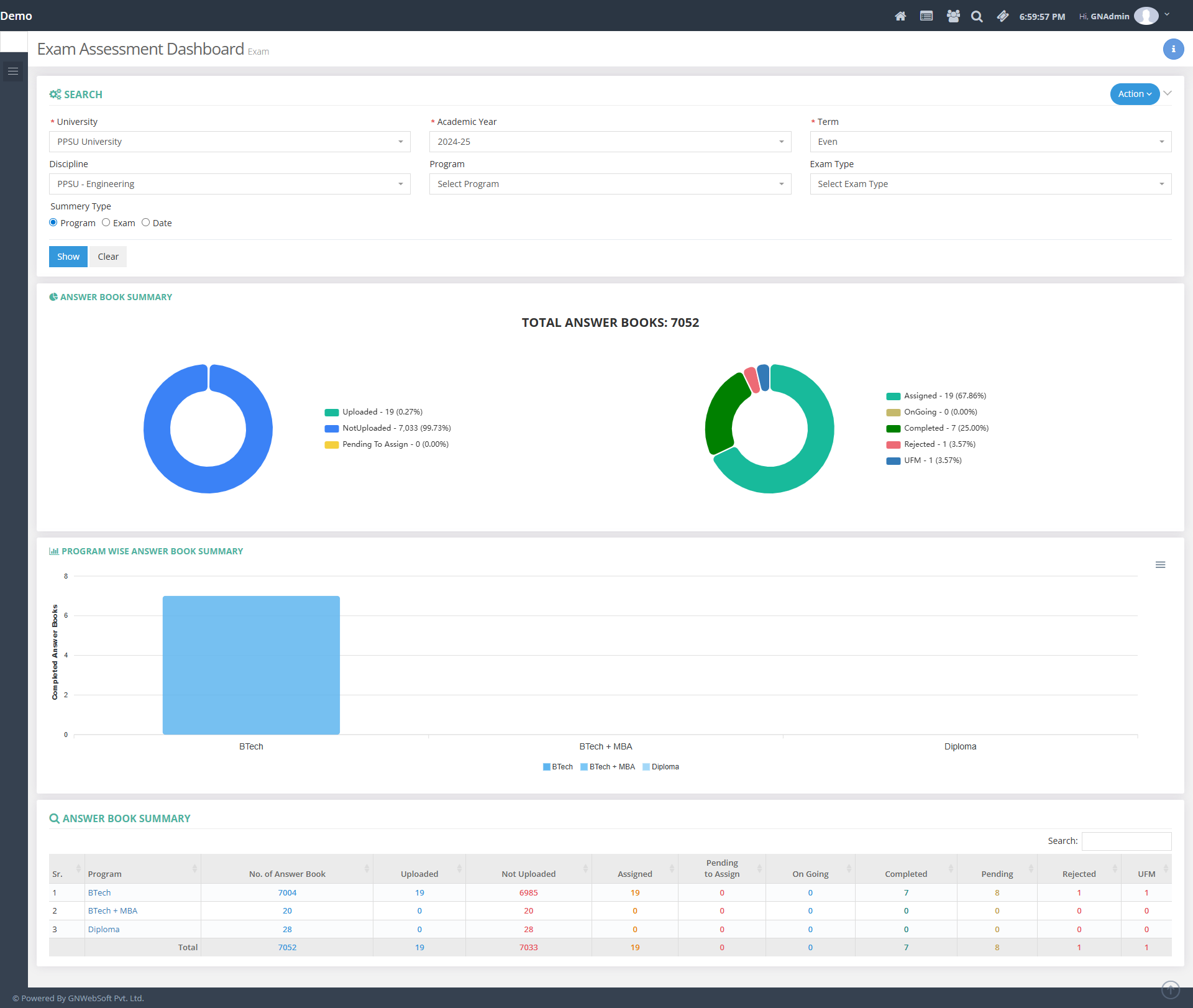Click the BTech program link in table

99,892
